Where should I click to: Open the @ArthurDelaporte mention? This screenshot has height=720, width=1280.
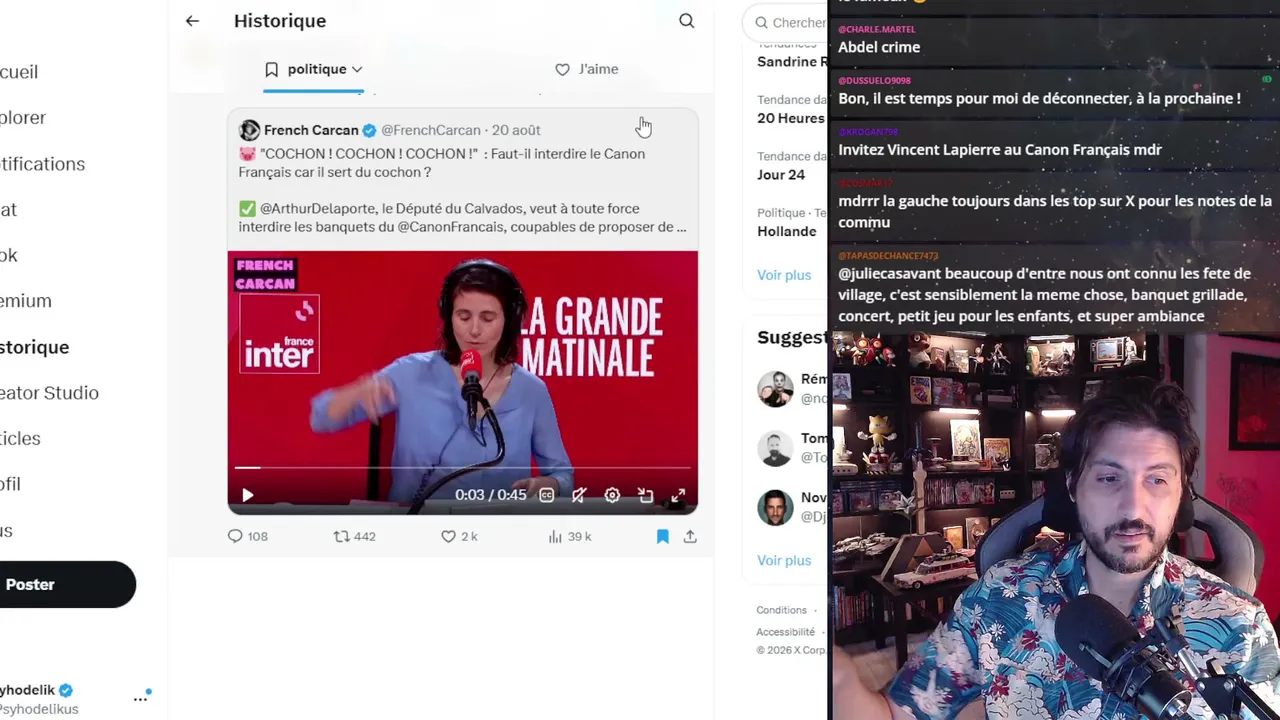[x=318, y=209]
